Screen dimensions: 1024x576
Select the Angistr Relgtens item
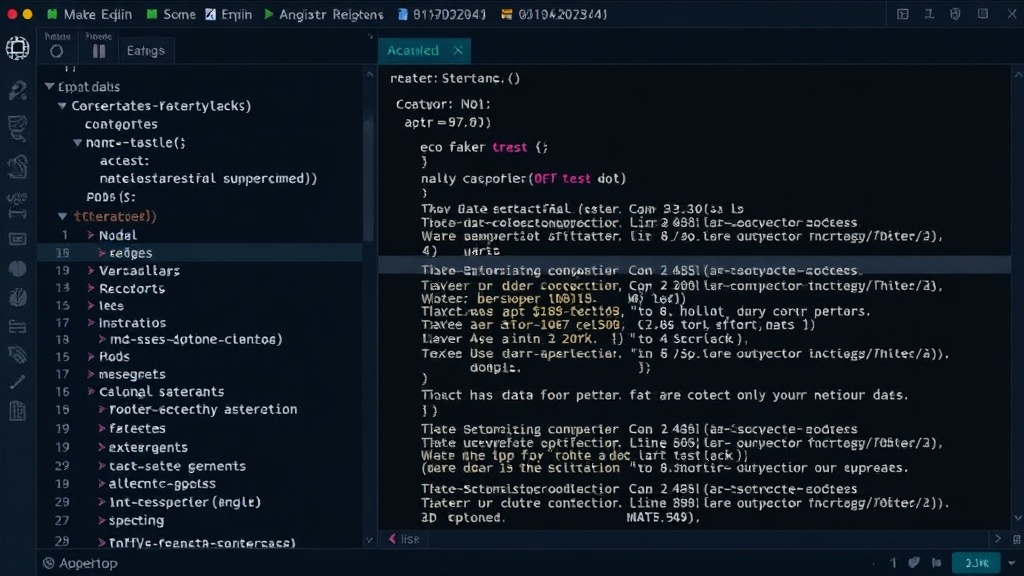[331, 14]
